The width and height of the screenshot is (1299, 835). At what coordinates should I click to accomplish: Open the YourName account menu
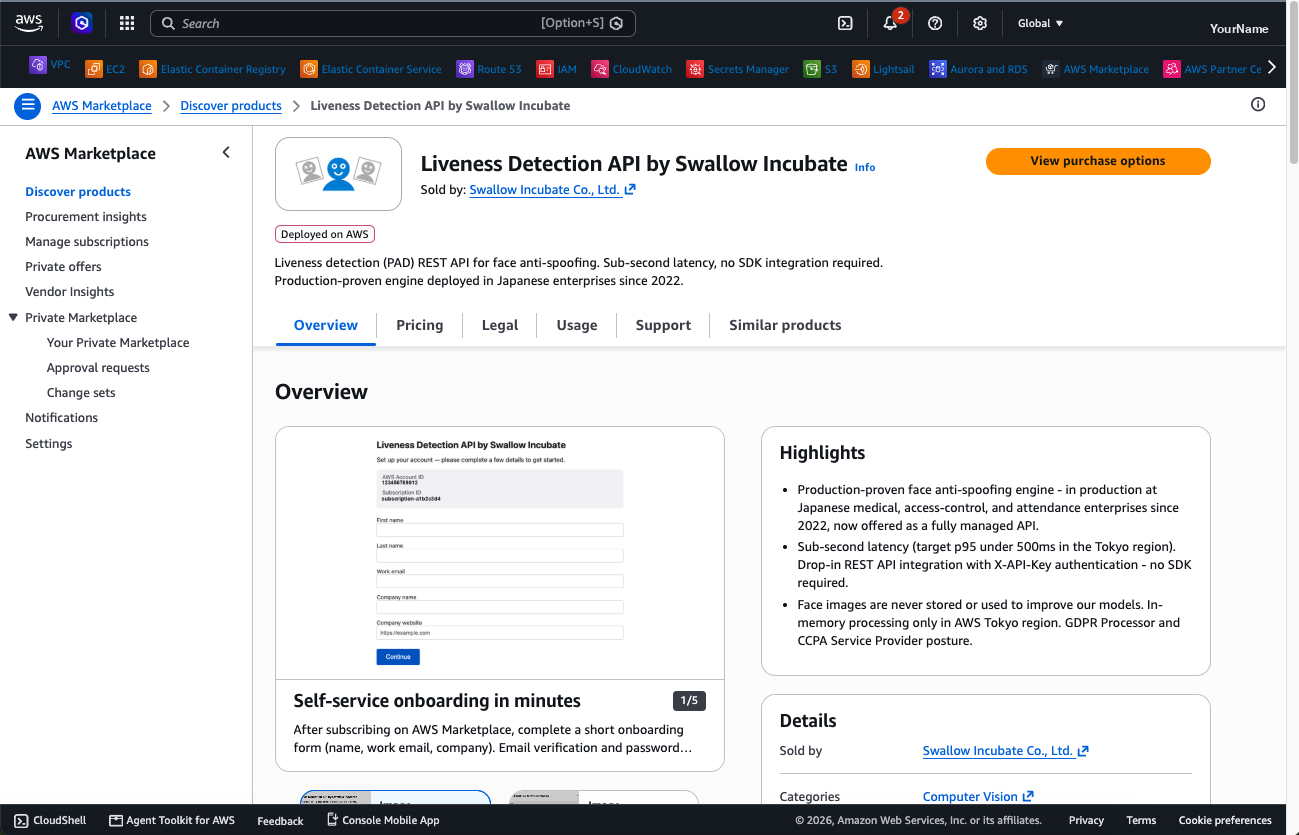(1239, 28)
